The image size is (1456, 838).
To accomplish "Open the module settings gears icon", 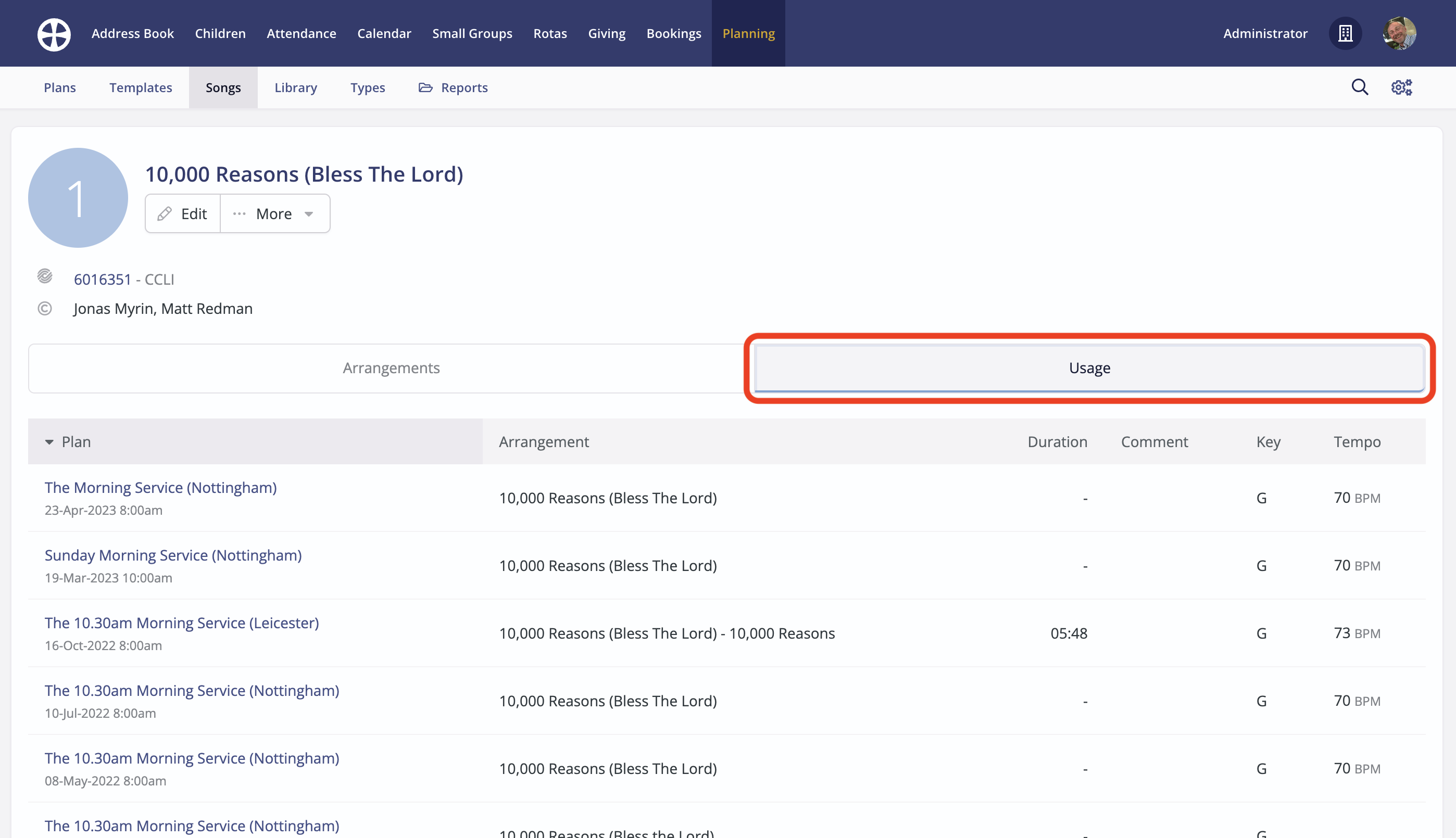I will (1401, 87).
